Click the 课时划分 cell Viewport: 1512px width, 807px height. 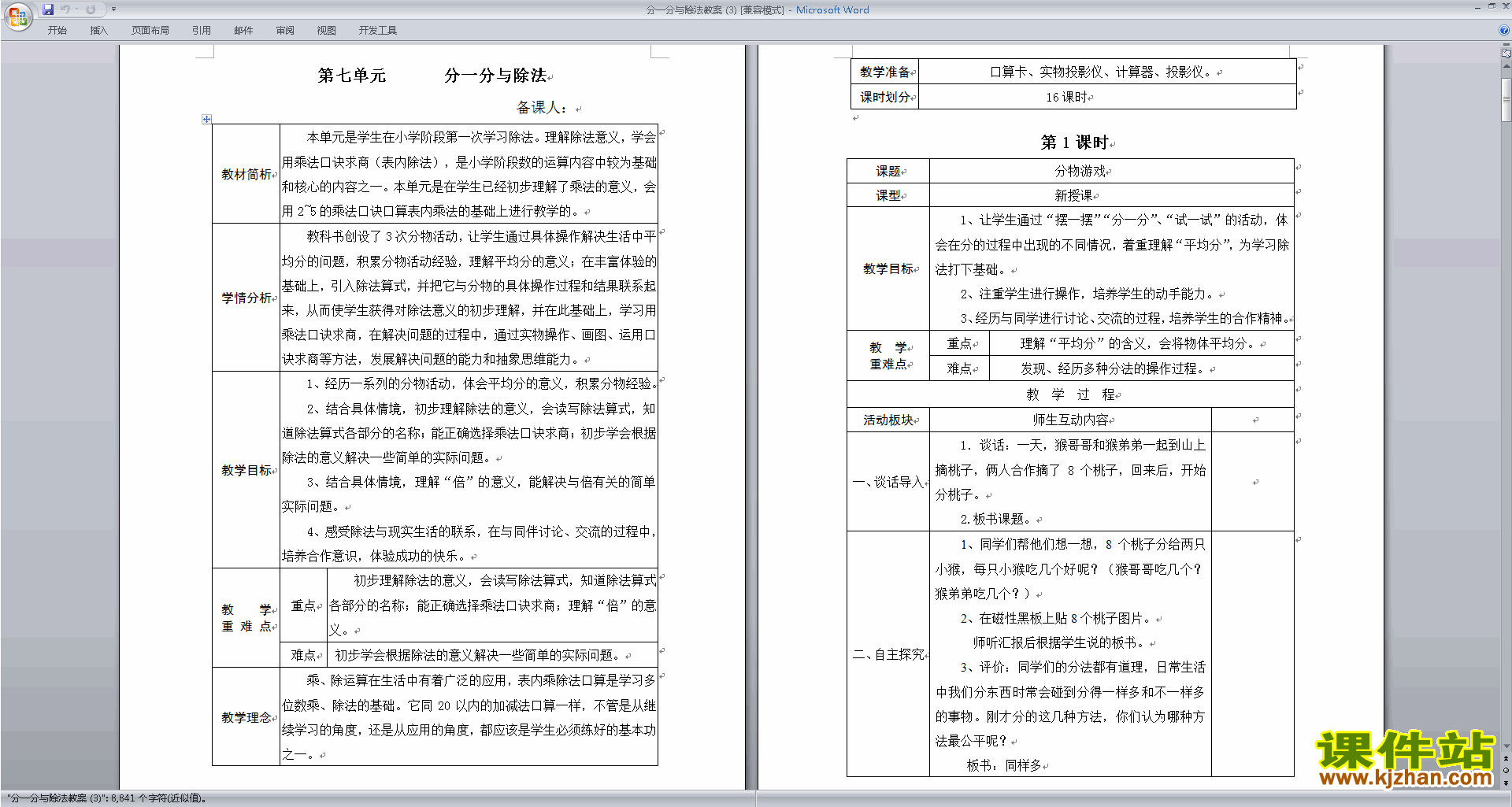tap(885, 97)
